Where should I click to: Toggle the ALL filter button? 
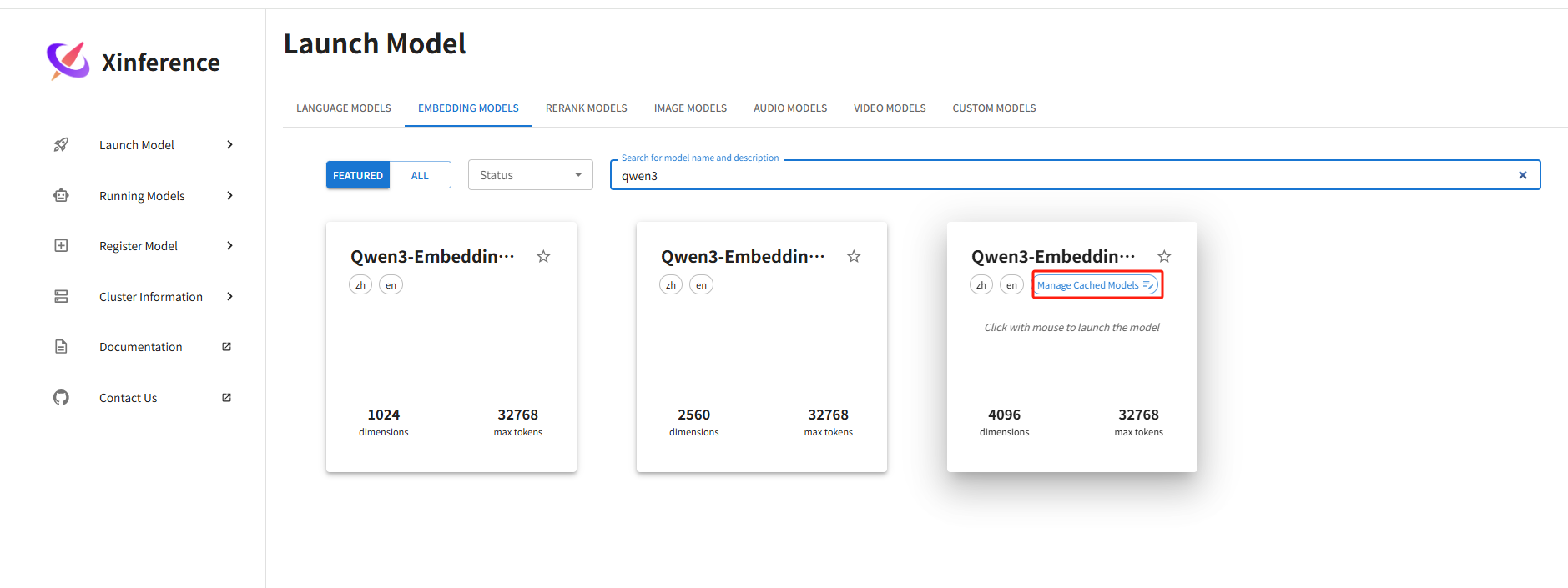tap(420, 175)
